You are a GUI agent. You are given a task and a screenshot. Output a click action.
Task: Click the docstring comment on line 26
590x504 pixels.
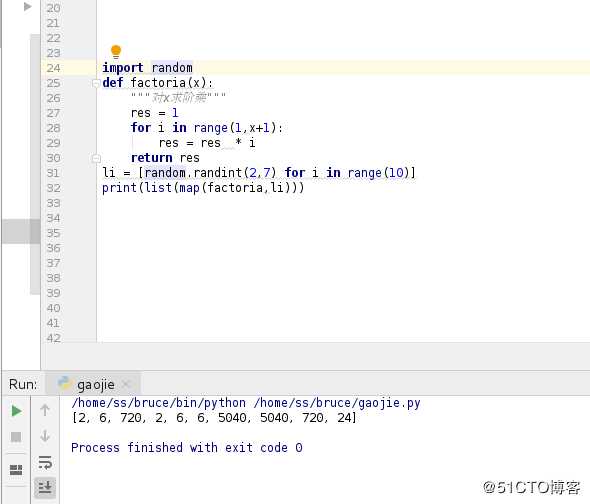(178, 97)
